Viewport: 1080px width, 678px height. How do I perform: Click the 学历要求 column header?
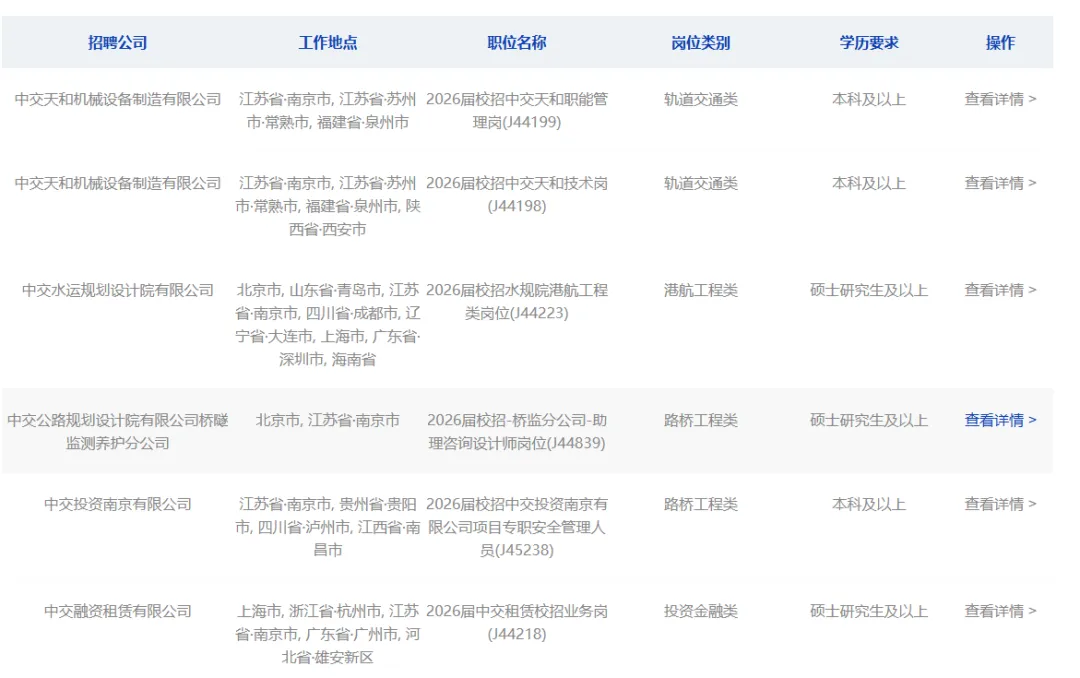click(x=869, y=43)
